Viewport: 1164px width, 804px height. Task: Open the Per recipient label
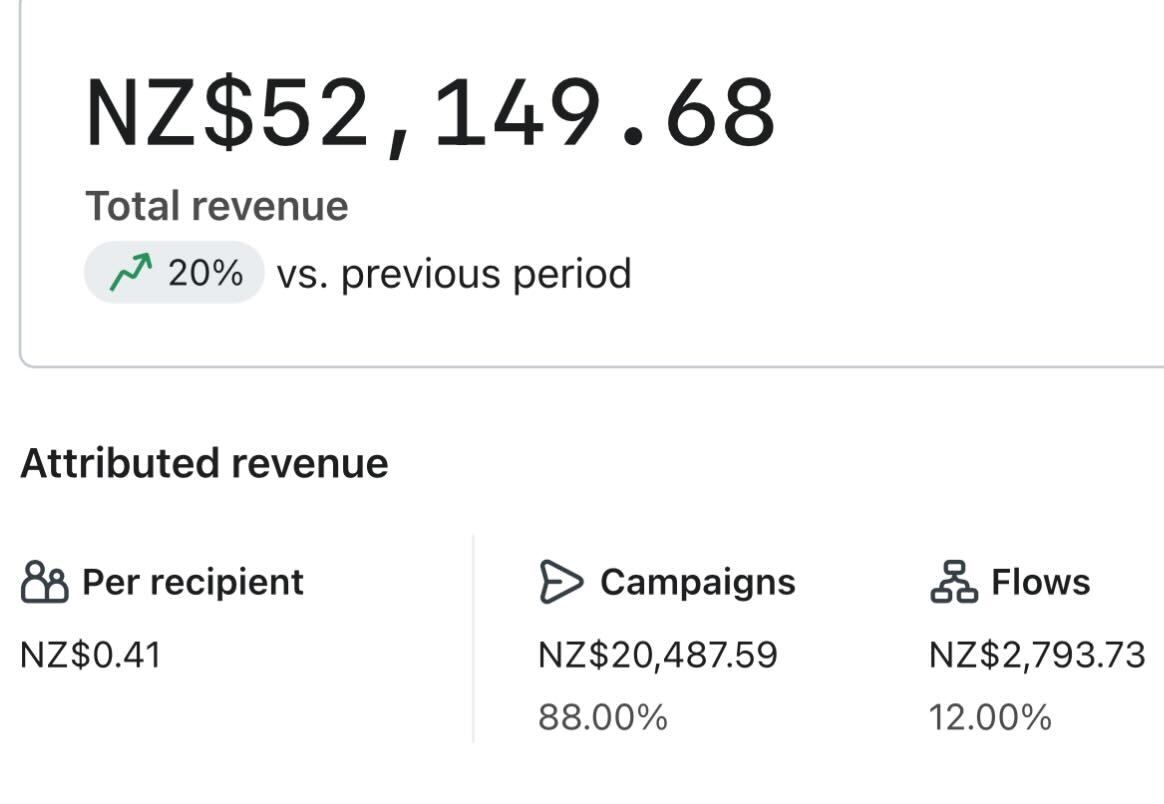(x=193, y=582)
